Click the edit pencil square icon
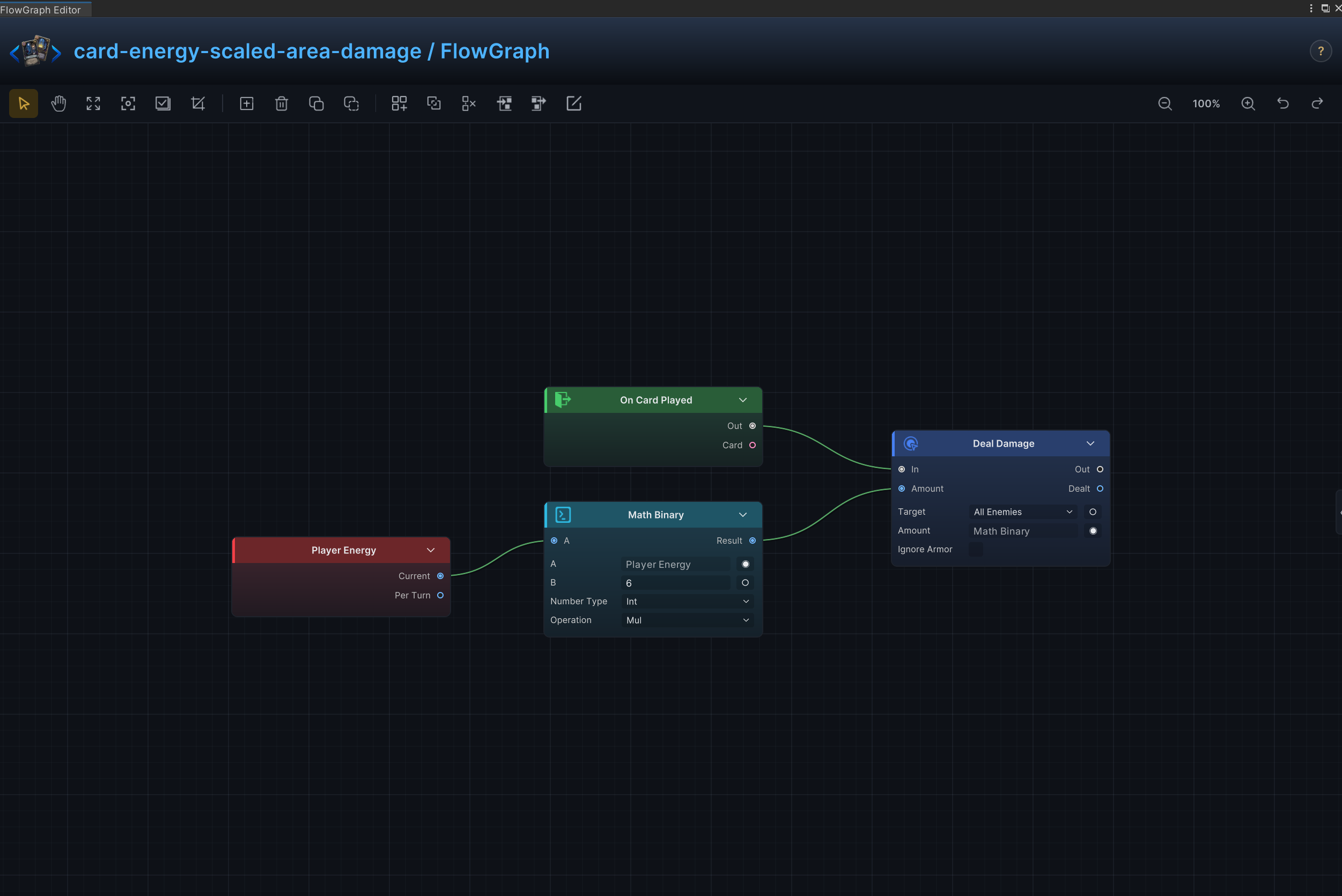This screenshot has width=1342, height=896. (x=573, y=103)
